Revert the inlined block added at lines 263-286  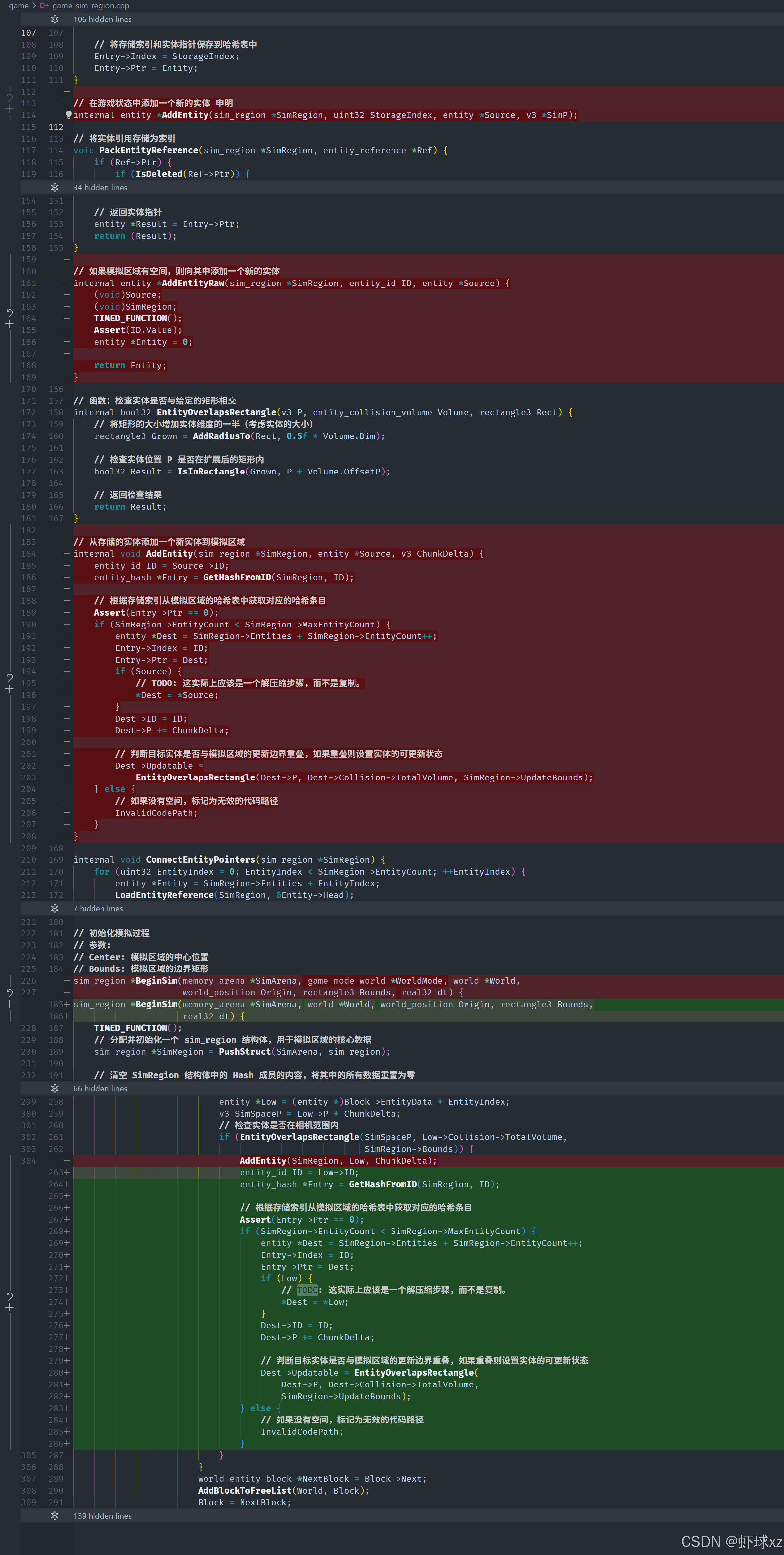tap(9, 1296)
